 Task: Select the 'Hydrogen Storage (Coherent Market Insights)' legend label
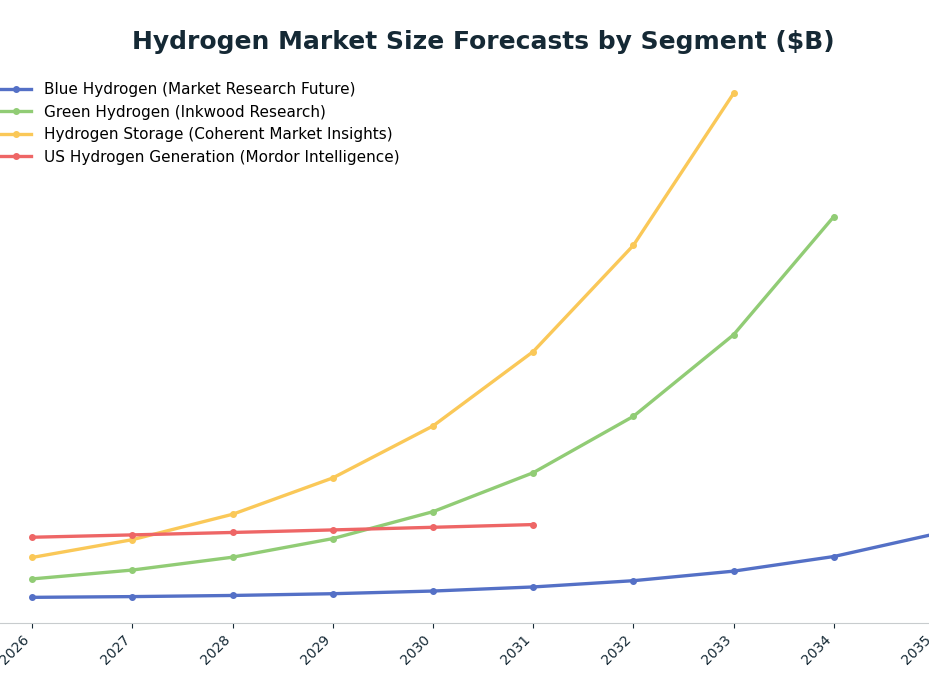[218, 134]
